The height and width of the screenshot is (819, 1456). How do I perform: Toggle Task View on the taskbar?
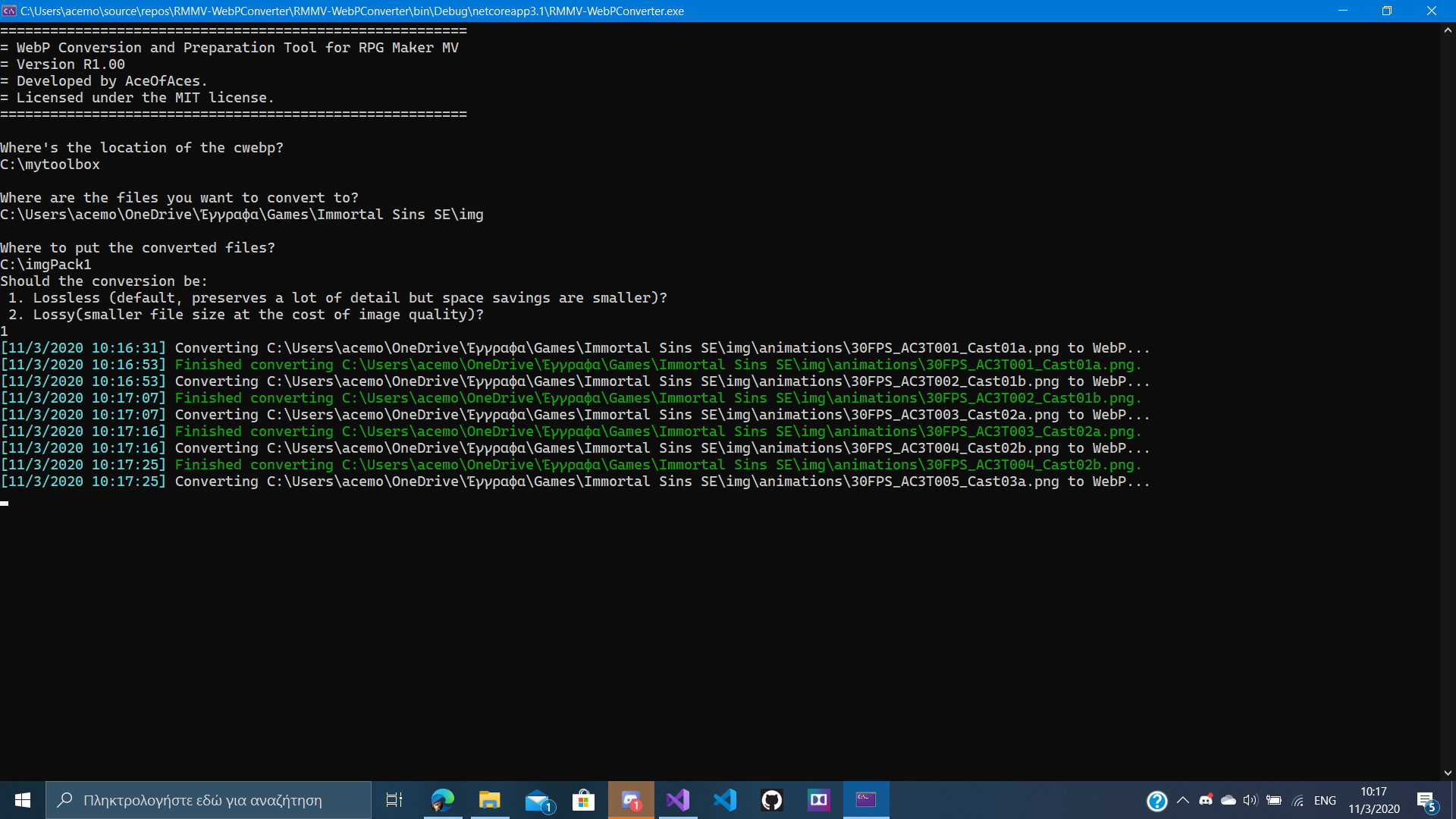pyautogui.click(x=394, y=800)
